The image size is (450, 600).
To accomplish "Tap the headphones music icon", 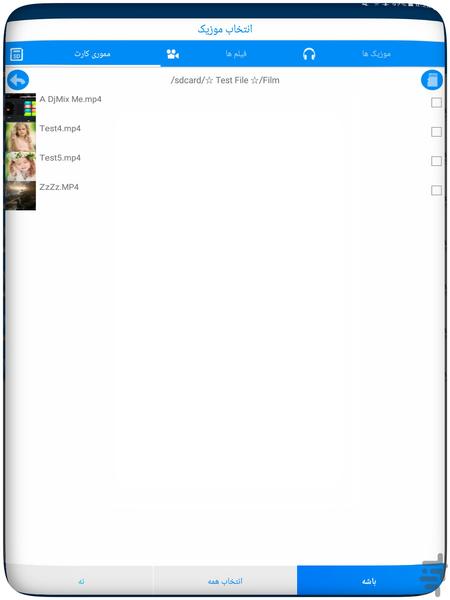I will (309, 54).
